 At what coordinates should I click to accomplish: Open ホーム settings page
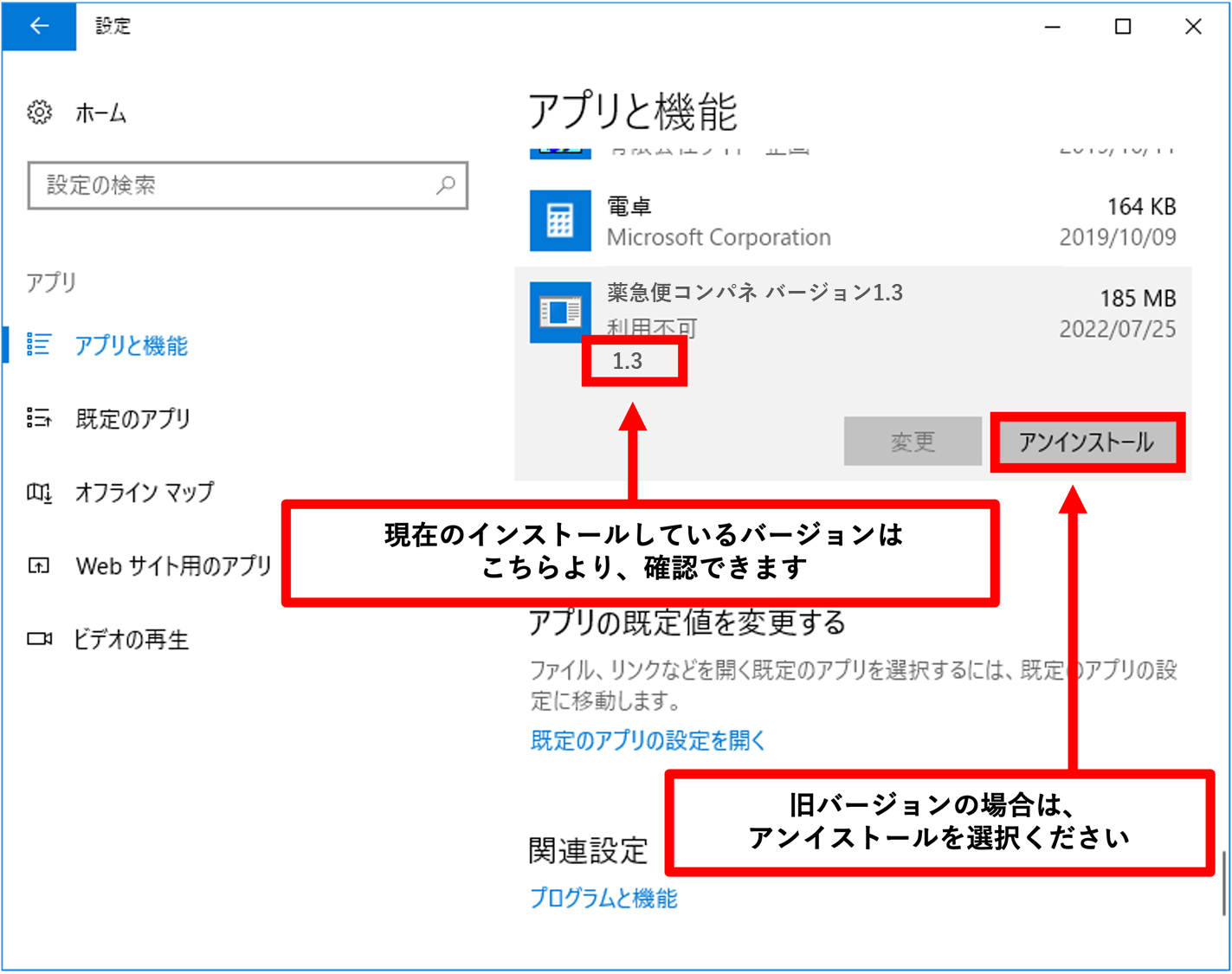pos(100,113)
